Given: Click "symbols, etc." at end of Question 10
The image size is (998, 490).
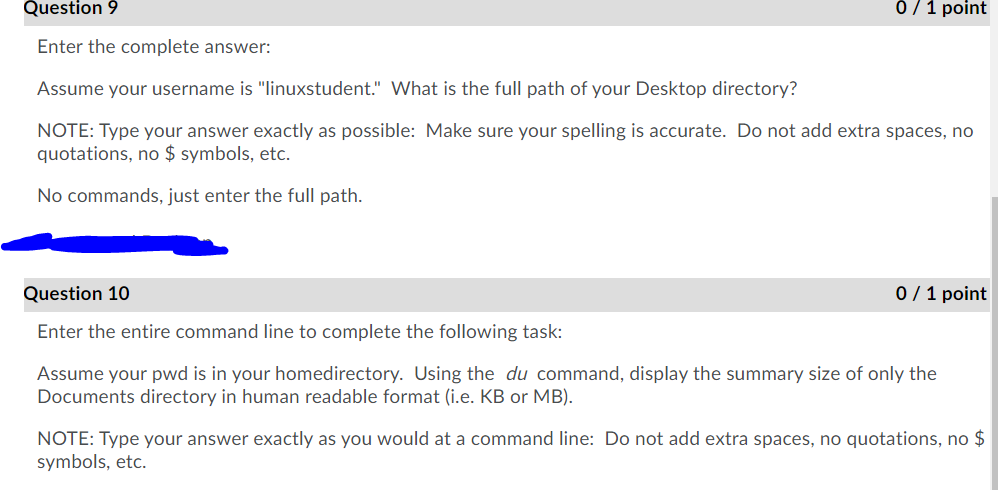Looking at the screenshot, I should [x=92, y=462].
